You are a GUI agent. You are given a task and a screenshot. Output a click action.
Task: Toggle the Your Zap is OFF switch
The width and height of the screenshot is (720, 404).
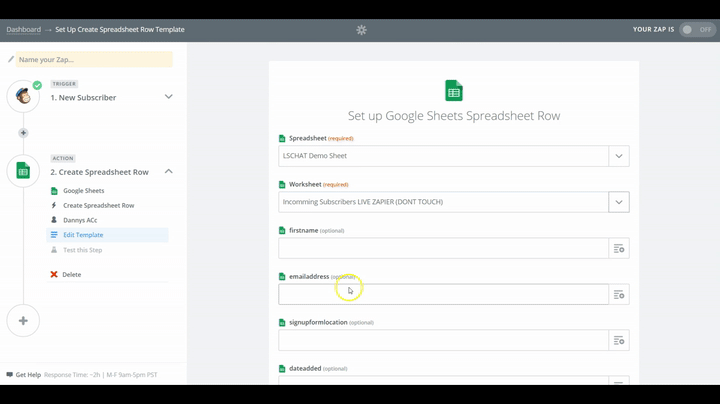point(697,30)
